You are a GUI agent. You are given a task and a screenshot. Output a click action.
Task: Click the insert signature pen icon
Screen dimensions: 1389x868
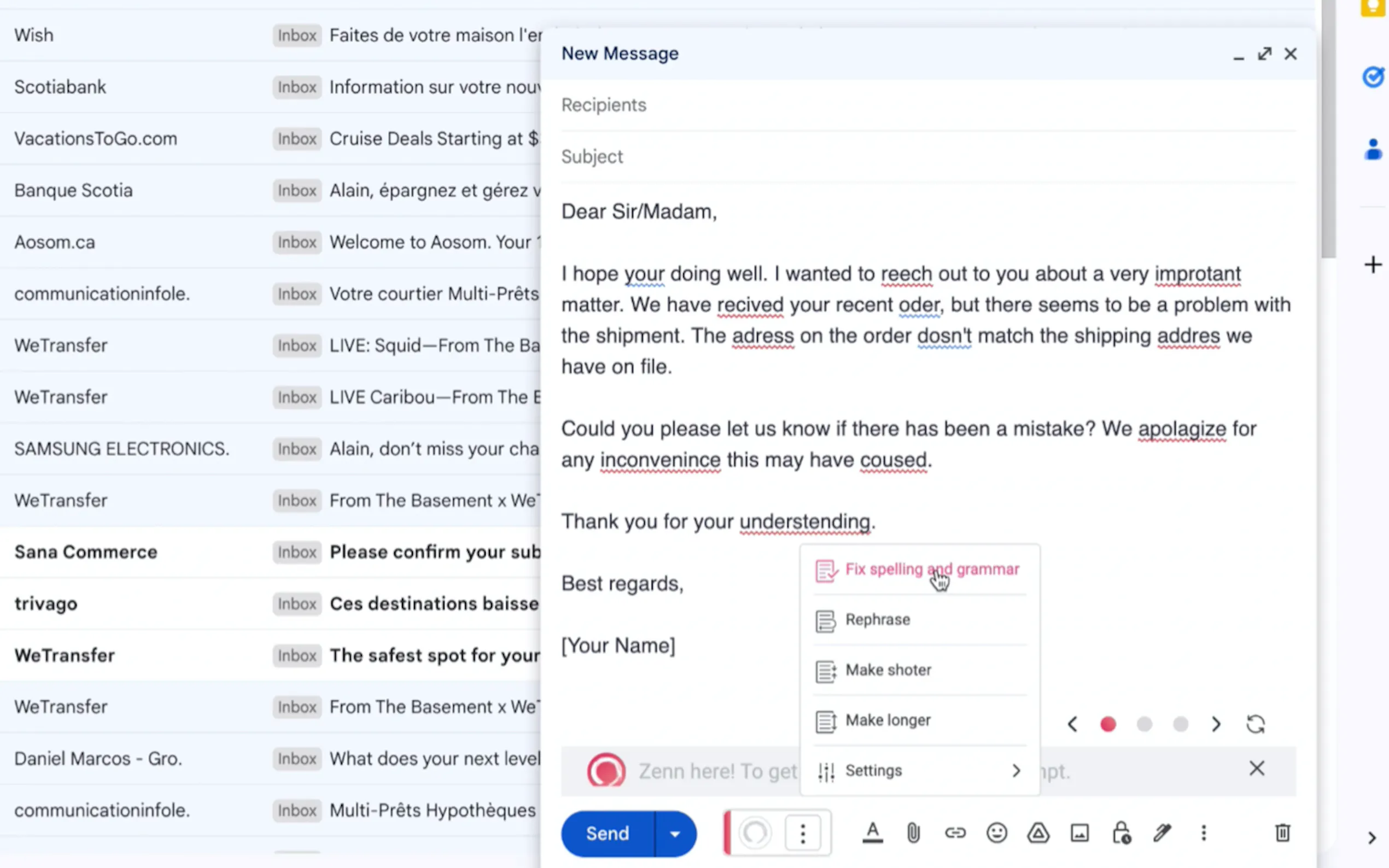click(1162, 833)
